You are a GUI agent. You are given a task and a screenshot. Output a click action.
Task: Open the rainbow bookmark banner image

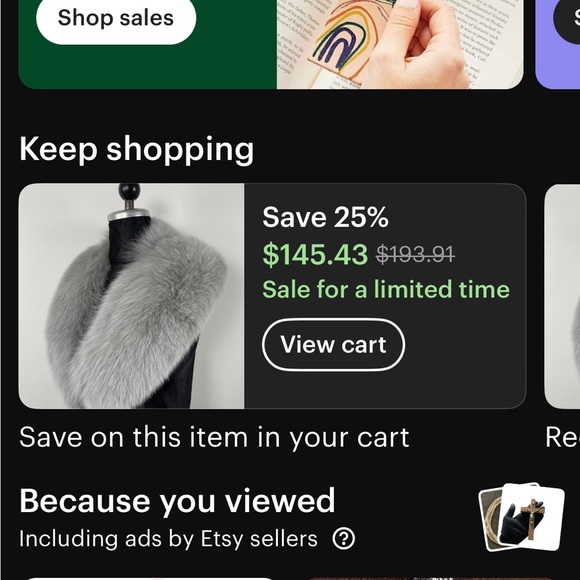coord(400,44)
